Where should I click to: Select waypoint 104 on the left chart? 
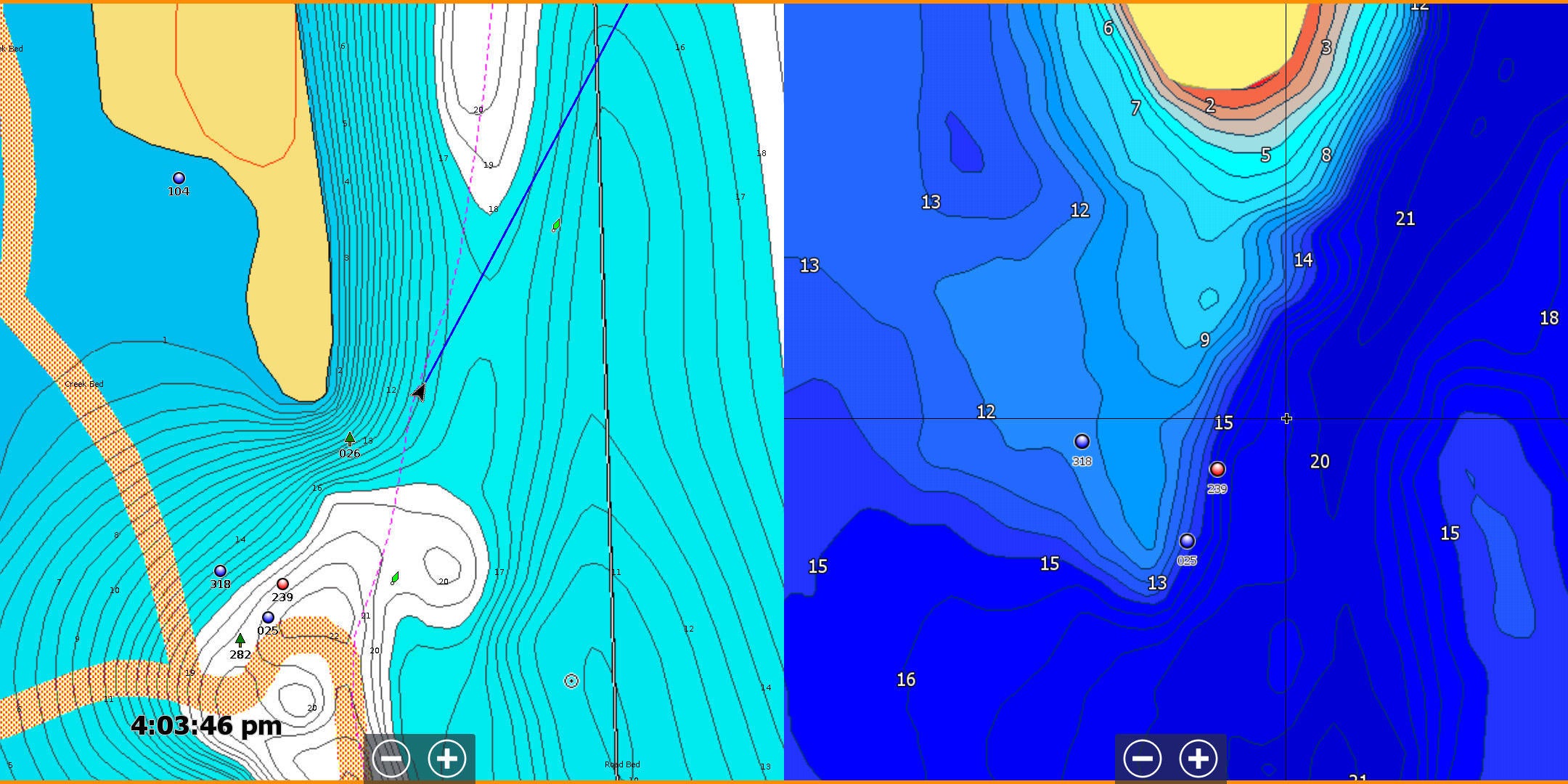click(x=179, y=177)
